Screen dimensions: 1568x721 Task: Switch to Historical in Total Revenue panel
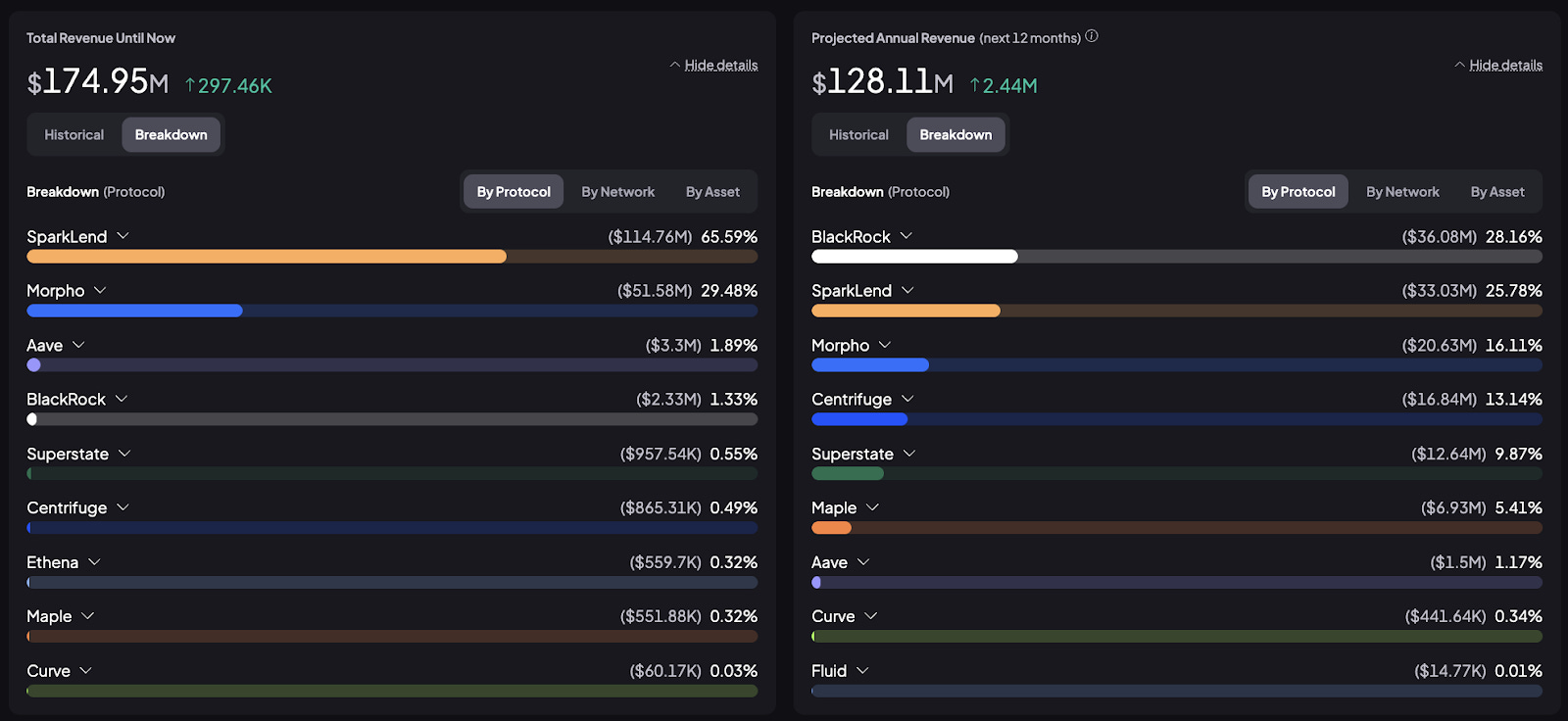click(x=74, y=134)
